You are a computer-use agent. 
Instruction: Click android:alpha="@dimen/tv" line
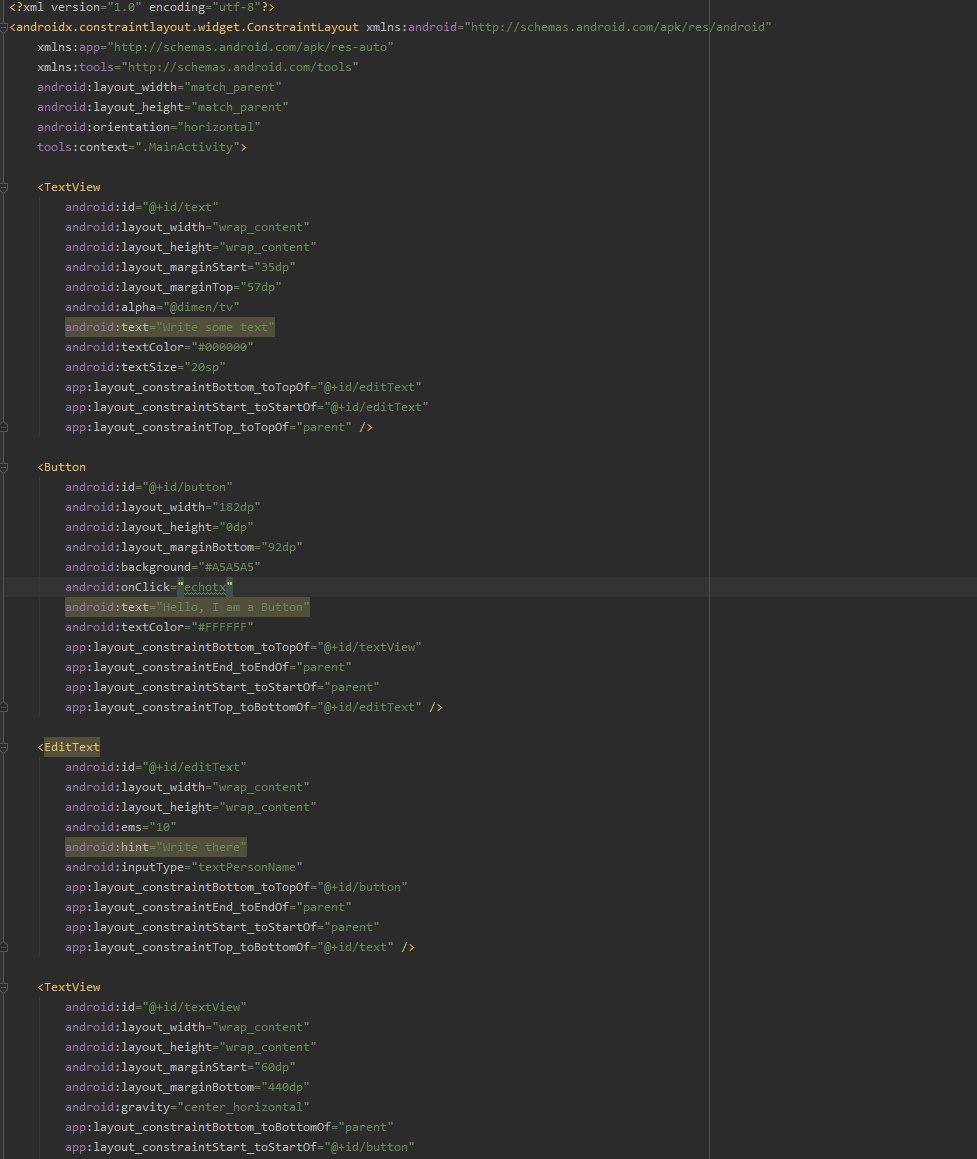click(x=152, y=307)
